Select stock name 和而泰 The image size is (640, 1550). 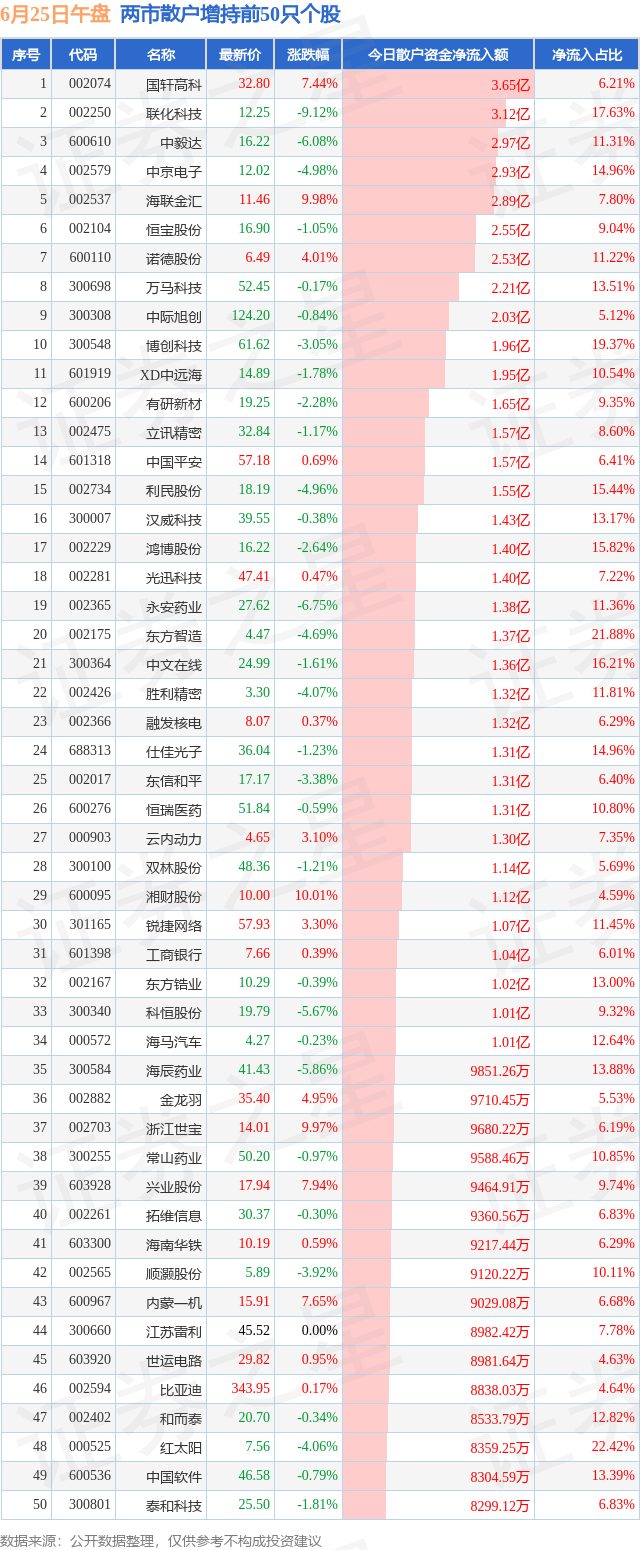(181, 1419)
